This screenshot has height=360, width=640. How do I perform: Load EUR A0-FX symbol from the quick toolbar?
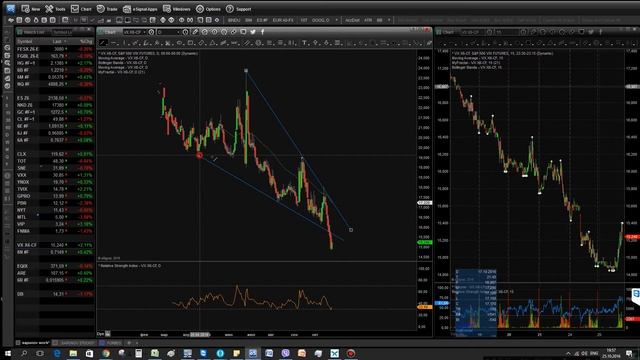coord(283,20)
